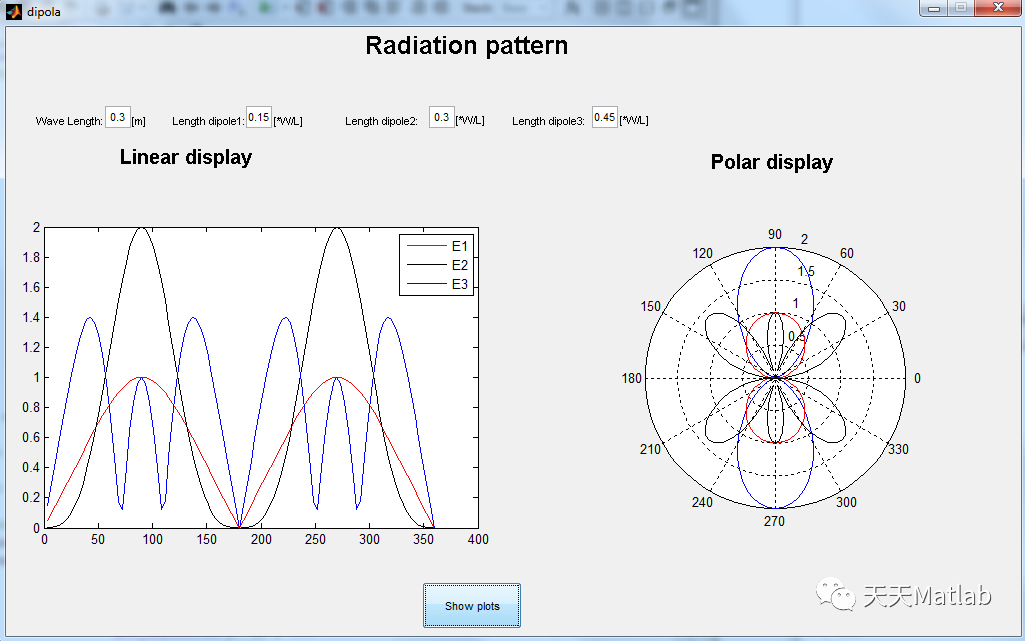Click the 330 degree polar label
This screenshot has width=1025, height=641.
[x=898, y=449]
